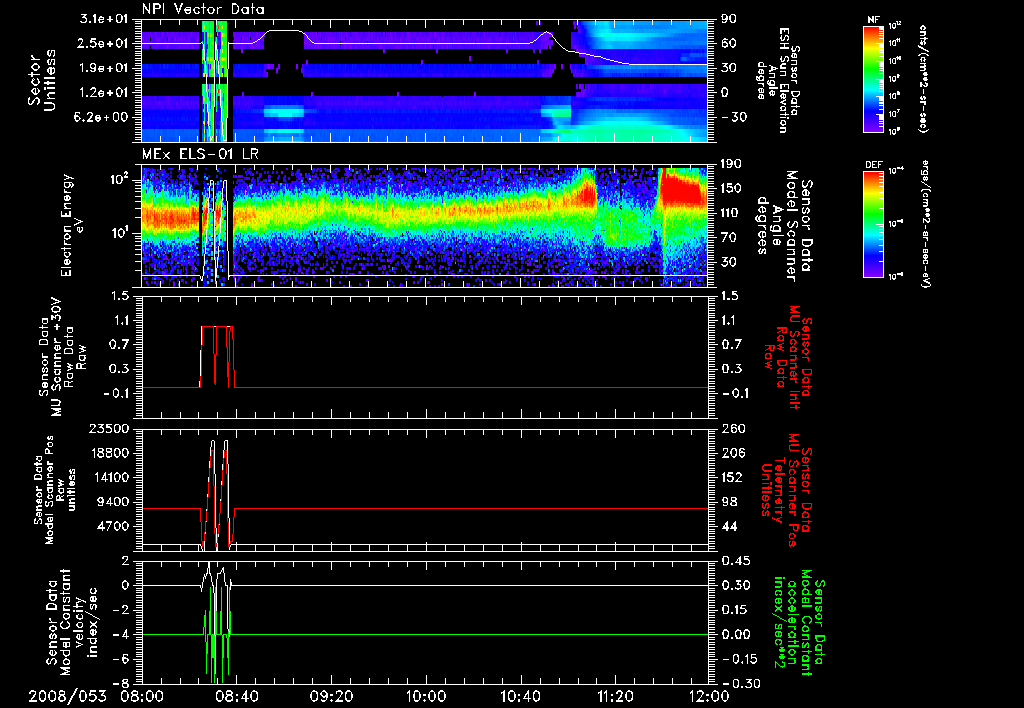This screenshot has width=1024, height=708.
Task: Click the 14100 scanner position tick value
Action: pyautogui.click(x=110, y=477)
